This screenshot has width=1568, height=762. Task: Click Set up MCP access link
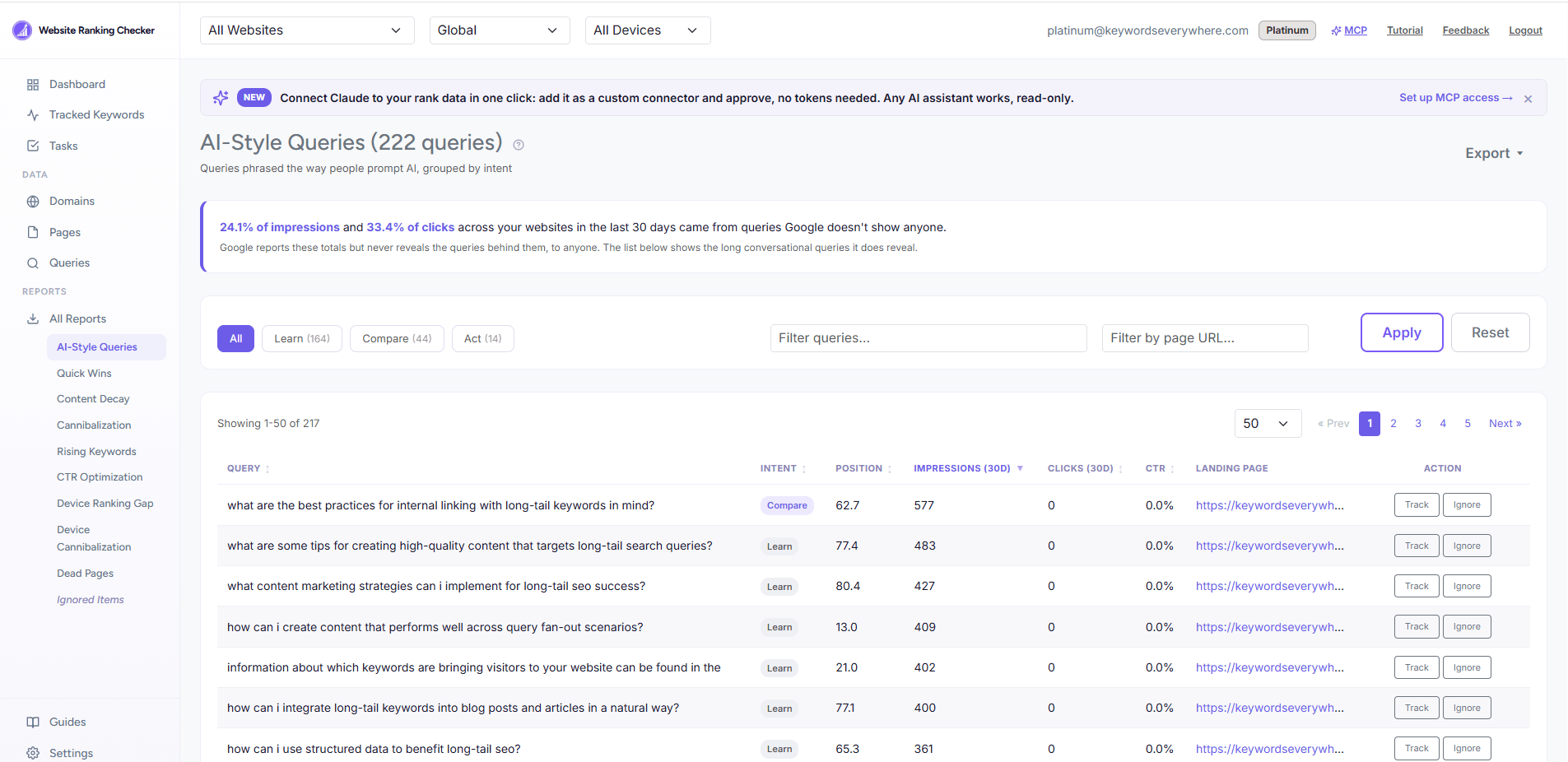pos(1456,98)
